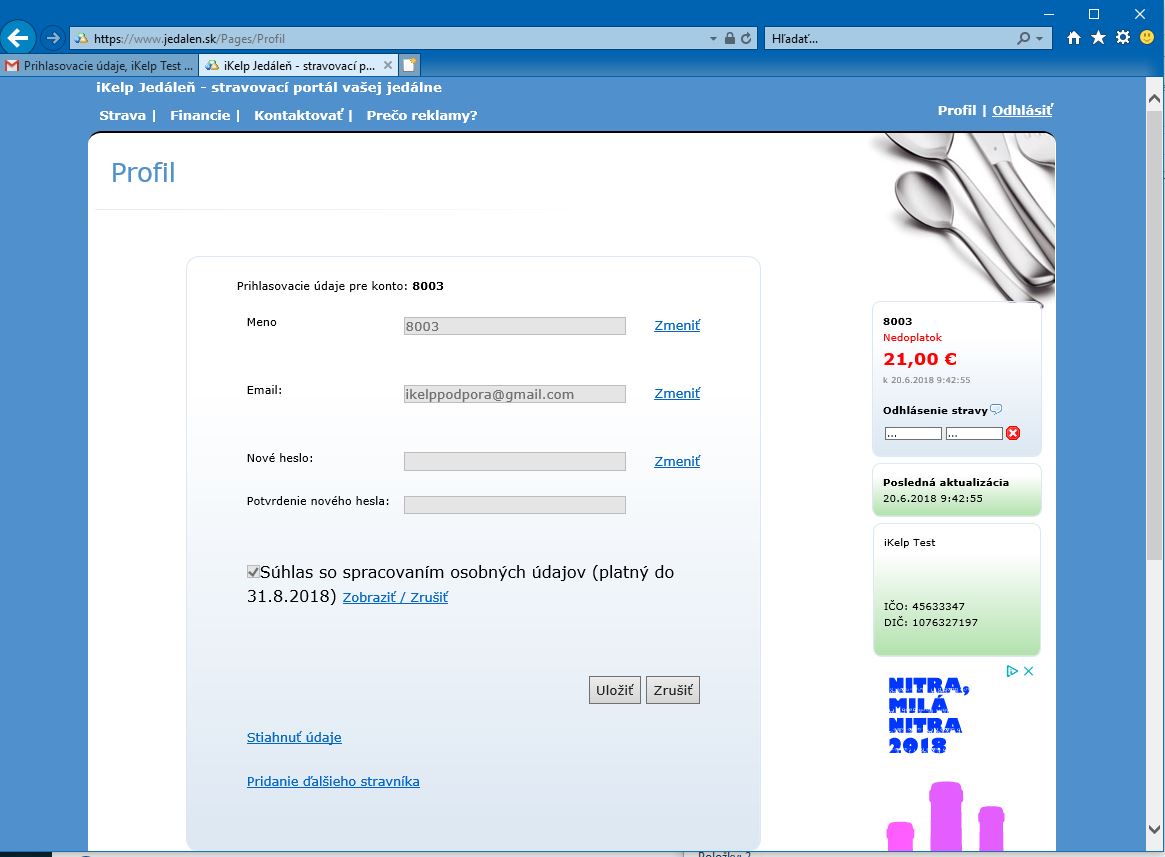Refresh the page with the reload icon
Screen dimensions: 1165x857
coord(746,39)
